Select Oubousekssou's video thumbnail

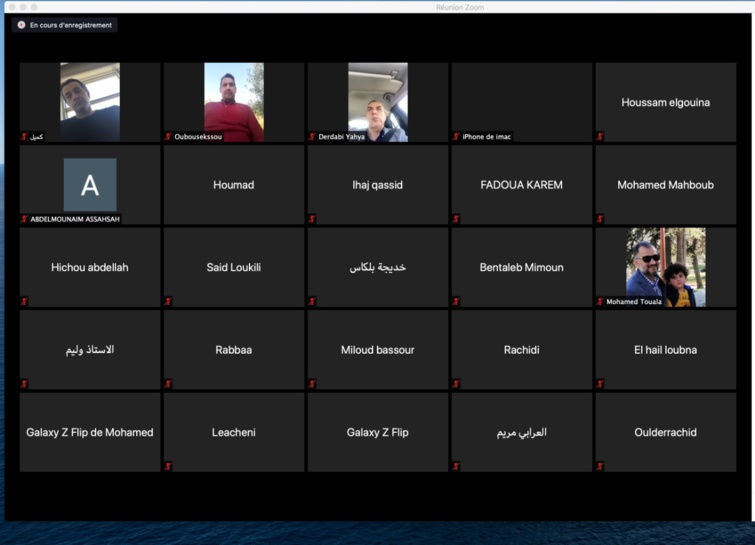233,102
